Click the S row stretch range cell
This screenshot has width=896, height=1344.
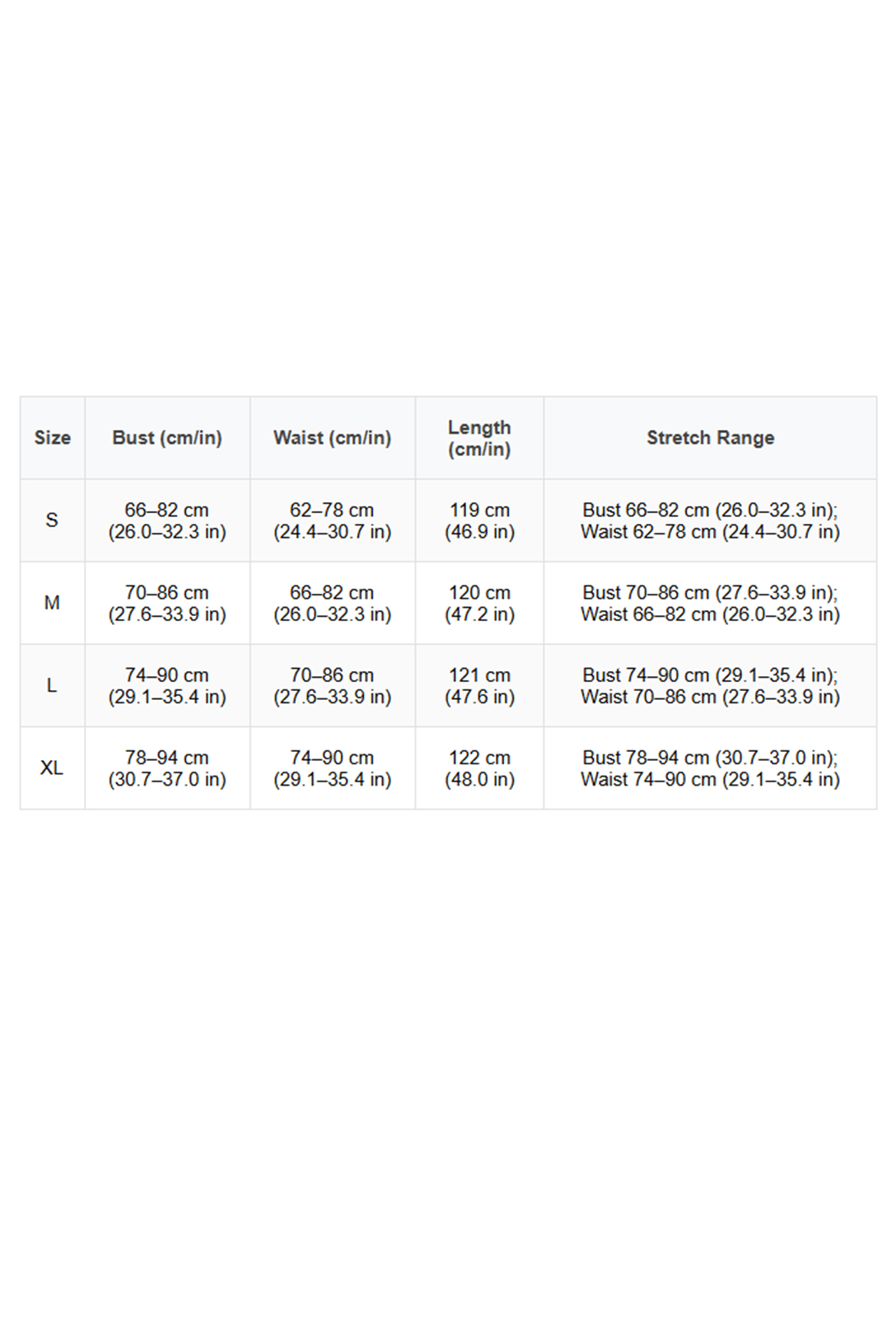710,520
